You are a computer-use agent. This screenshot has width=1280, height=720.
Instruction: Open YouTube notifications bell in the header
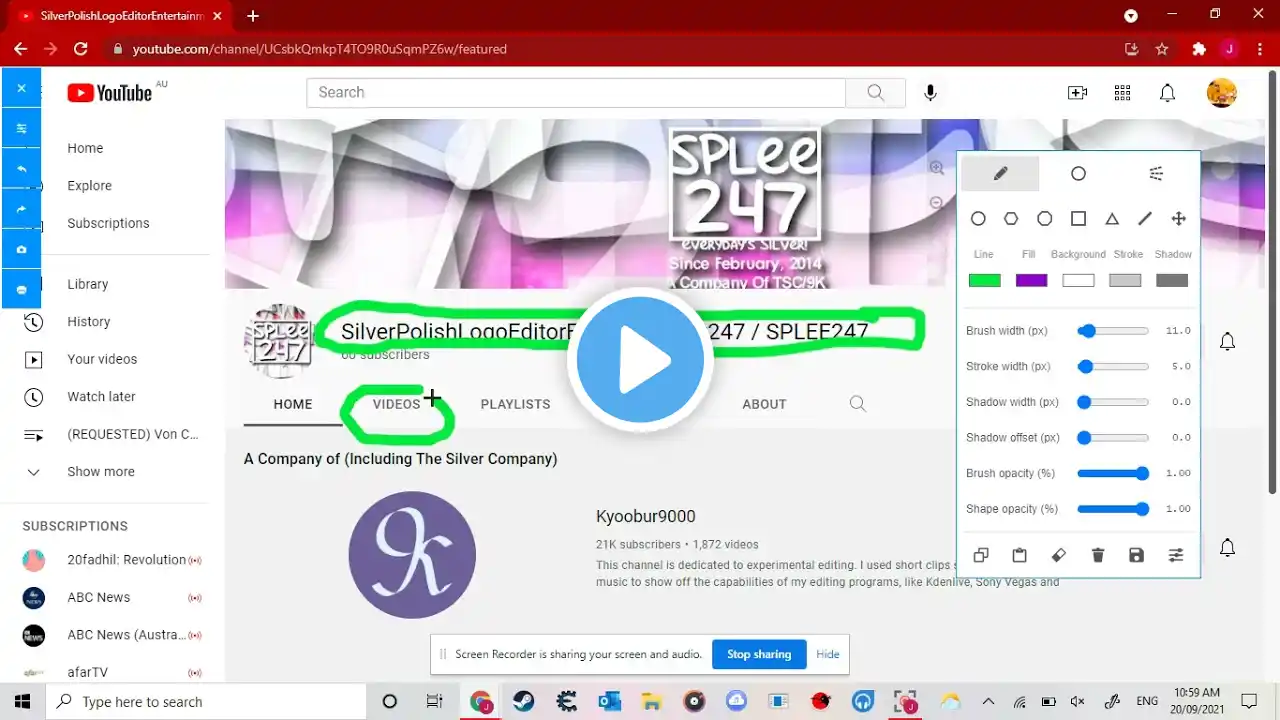tap(1167, 93)
